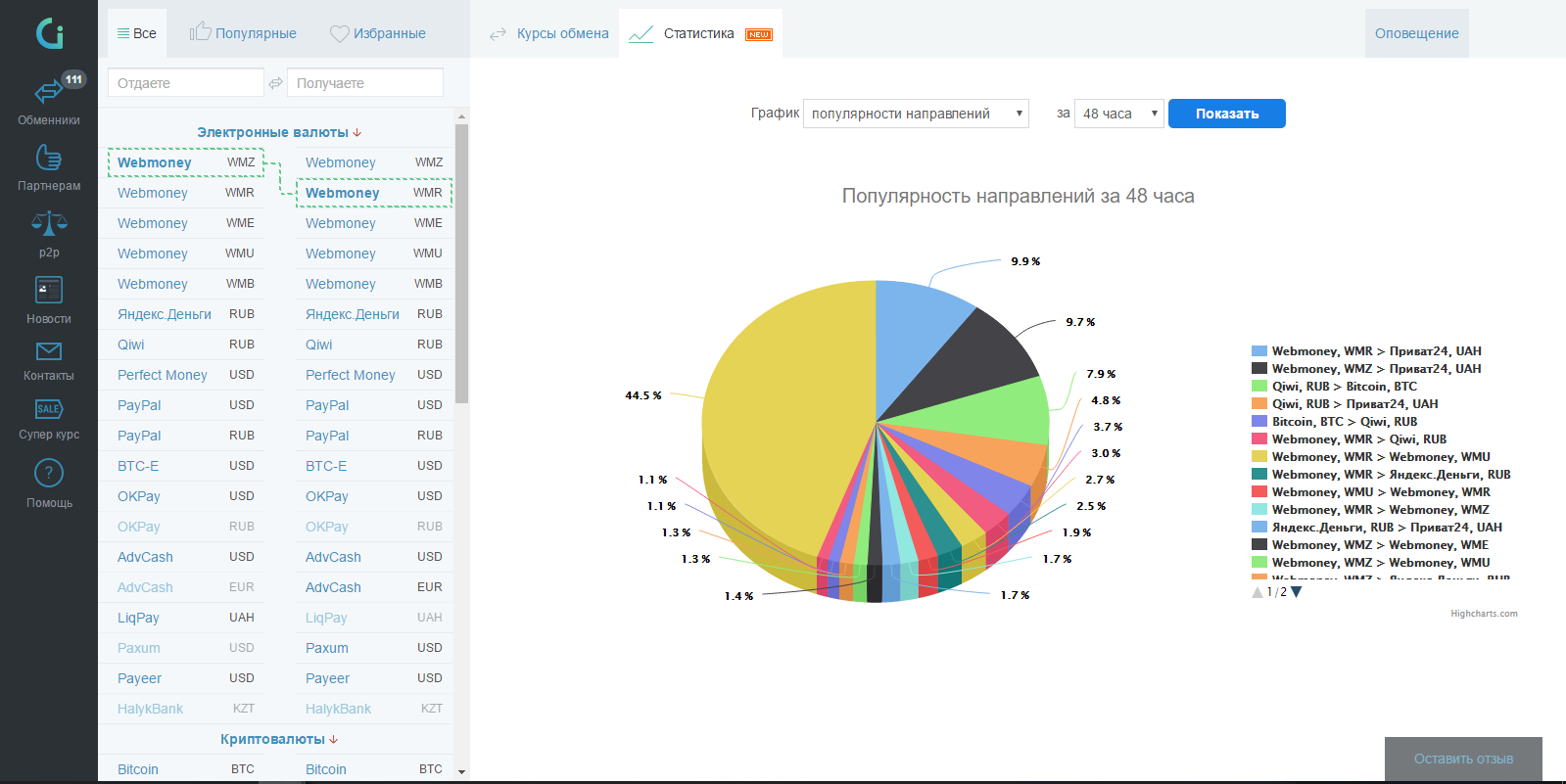Select Webmoney WMR in the receive column
Viewport: 1566px width, 784px height.
click(374, 193)
